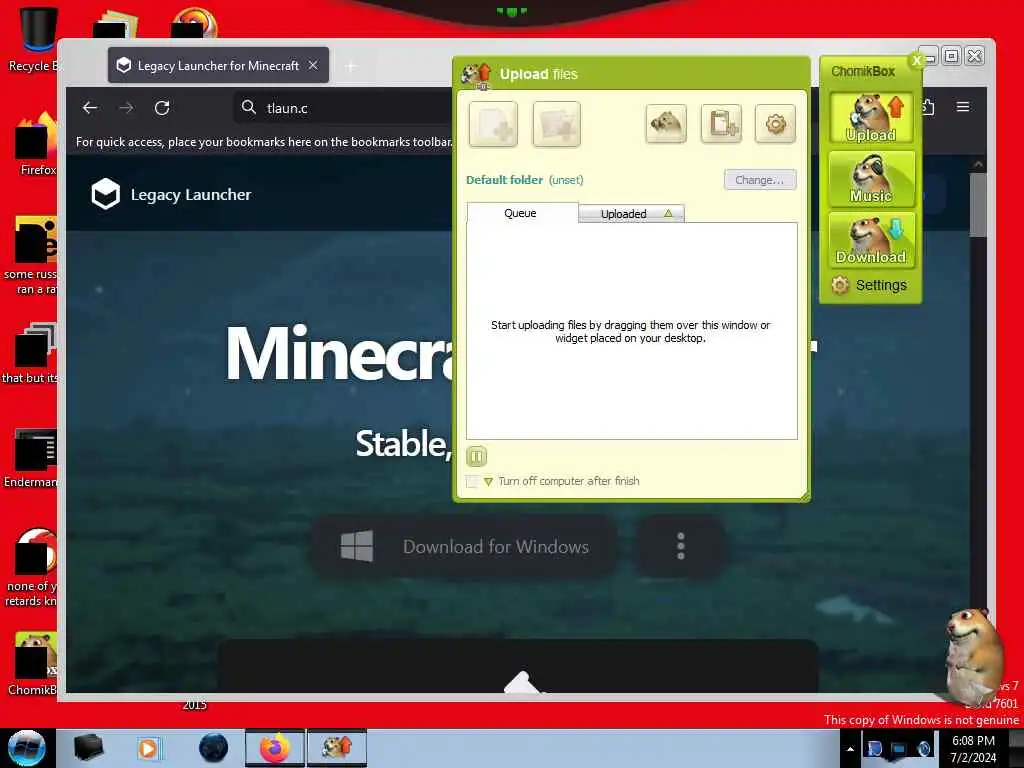
Task: Open more download options three-dot button
Action: tap(680, 546)
